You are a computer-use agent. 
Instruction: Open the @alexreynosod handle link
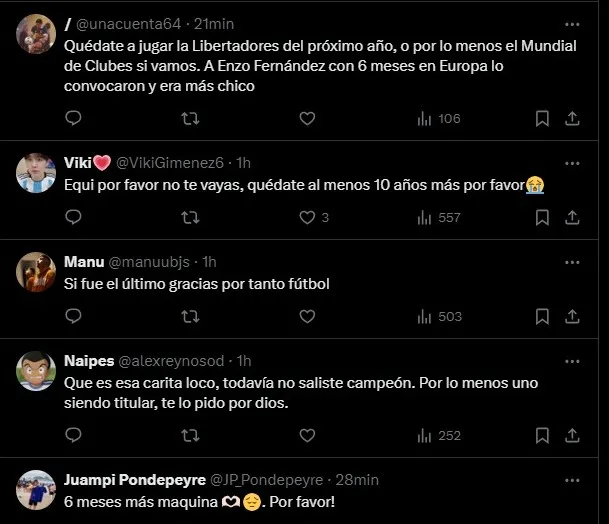pos(171,360)
